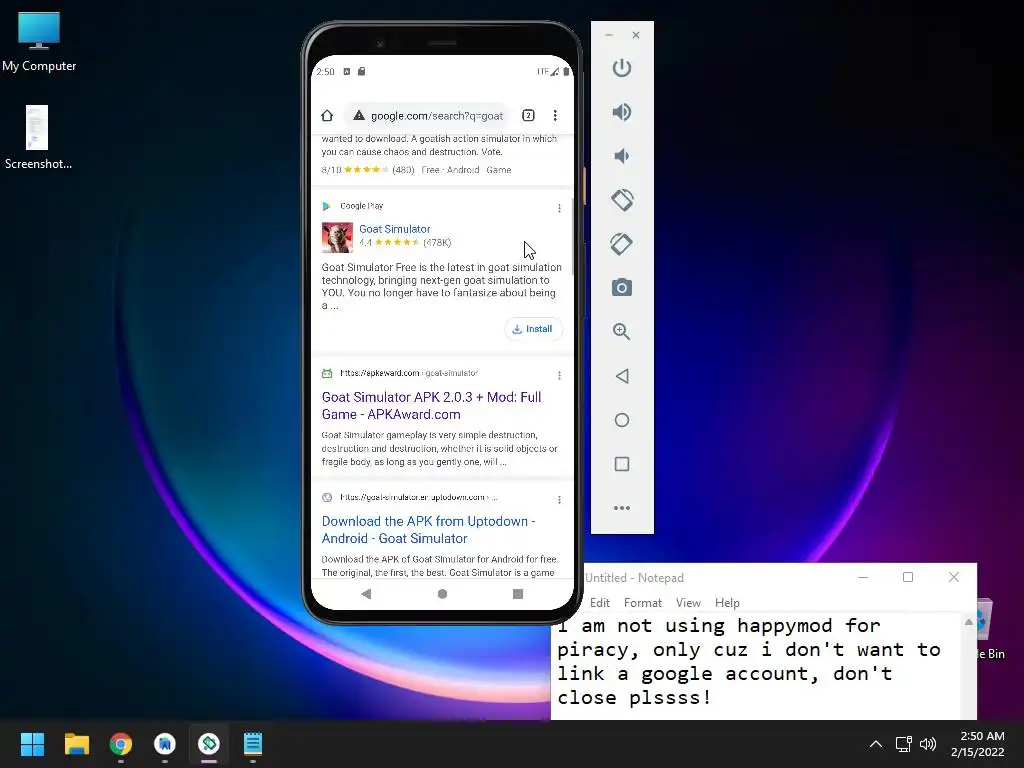
Task: Open volume control tray icon
Action: 928,744
